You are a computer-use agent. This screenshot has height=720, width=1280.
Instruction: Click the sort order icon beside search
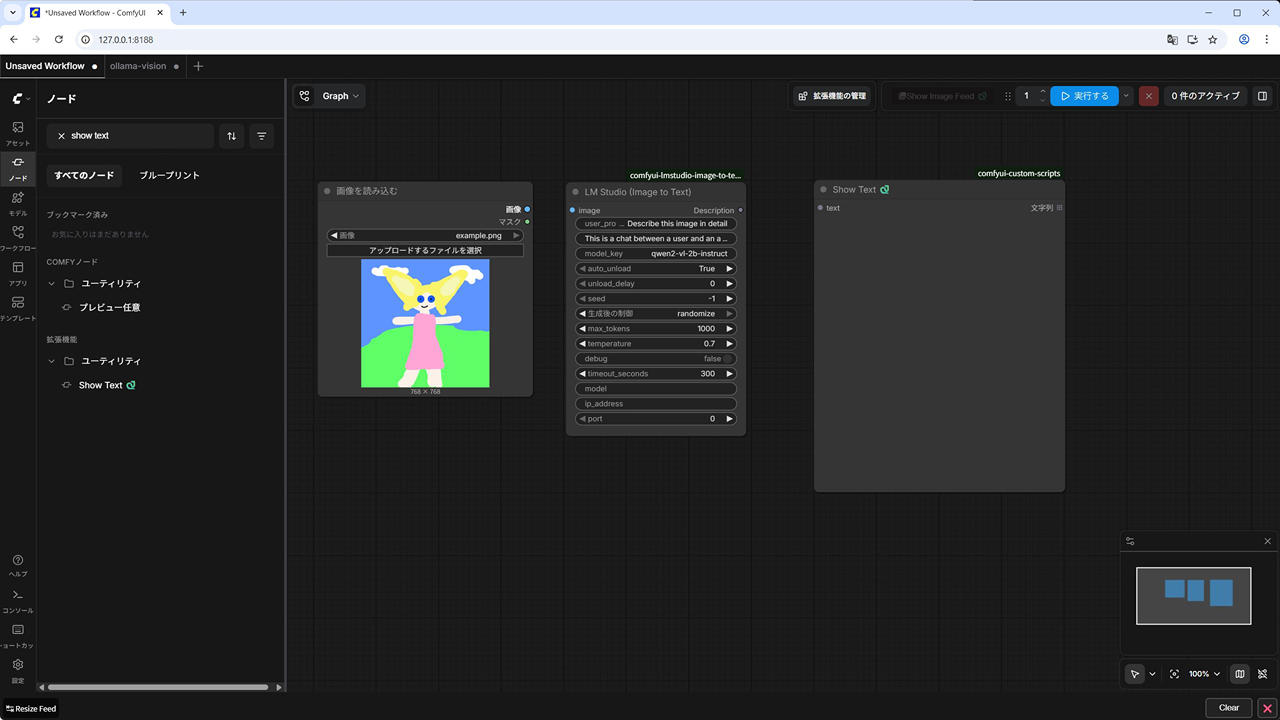232,136
